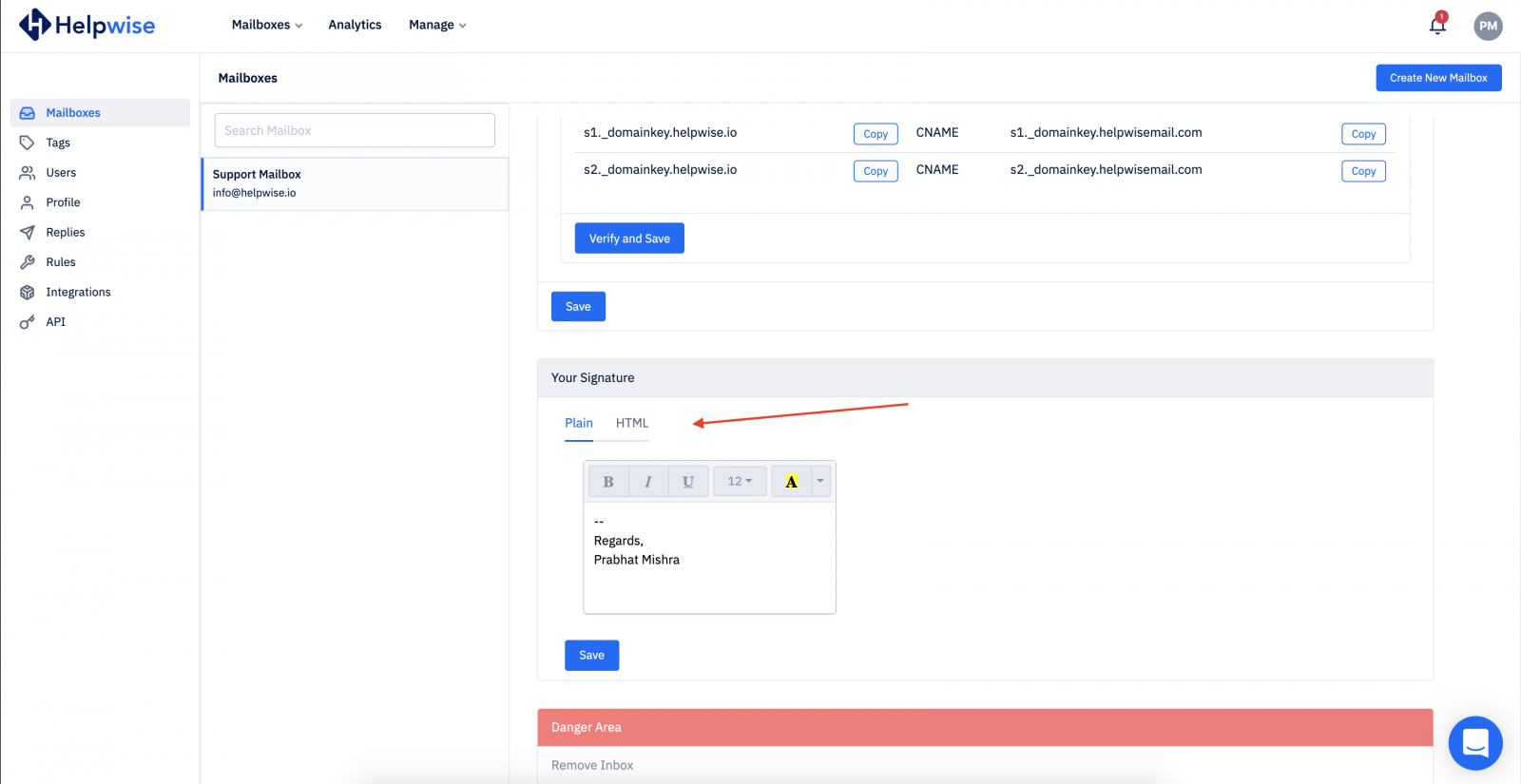Select the Support Mailbox entry
The image size is (1521, 784).
(x=355, y=183)
